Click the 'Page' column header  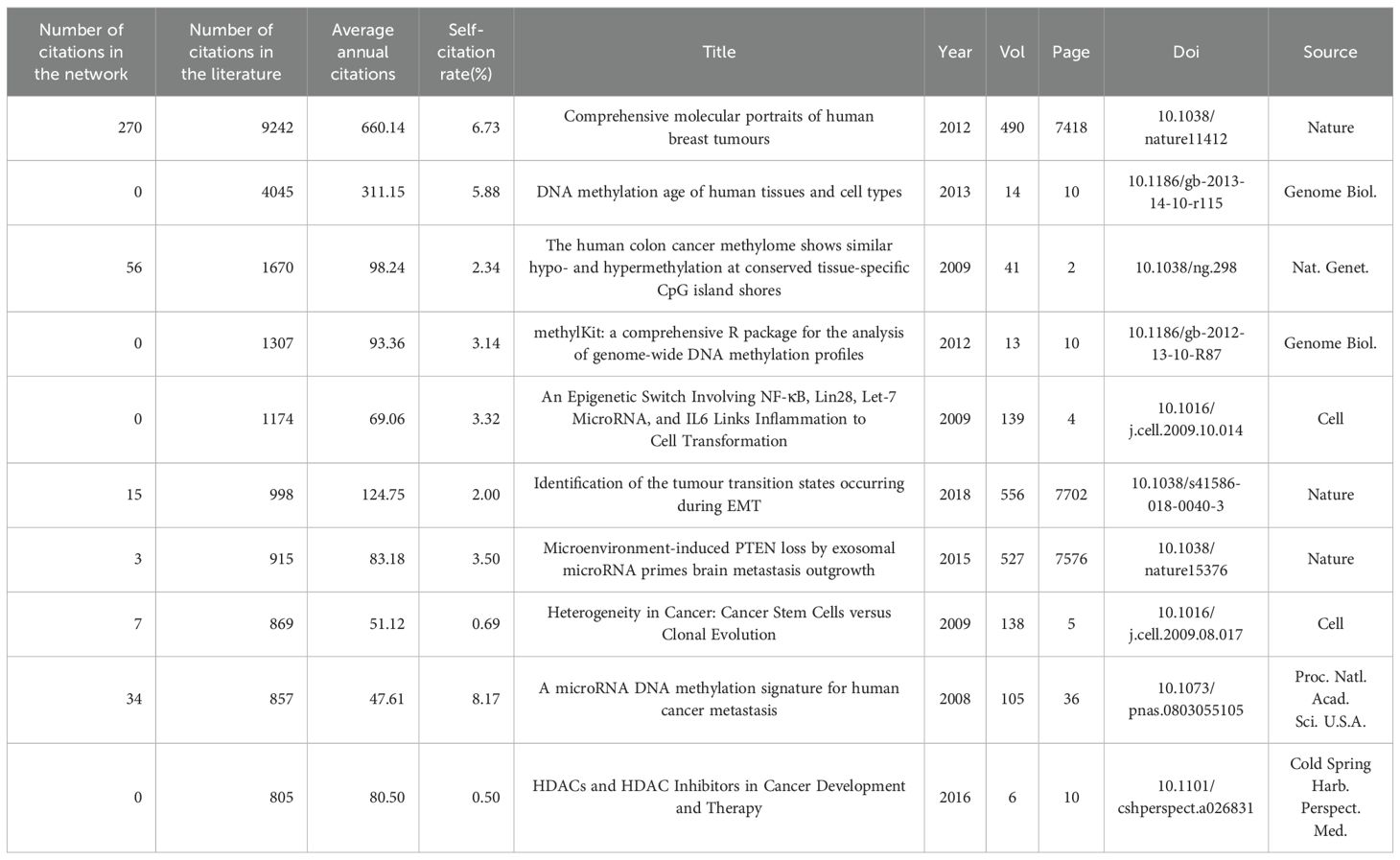[x=1071, y=52]
